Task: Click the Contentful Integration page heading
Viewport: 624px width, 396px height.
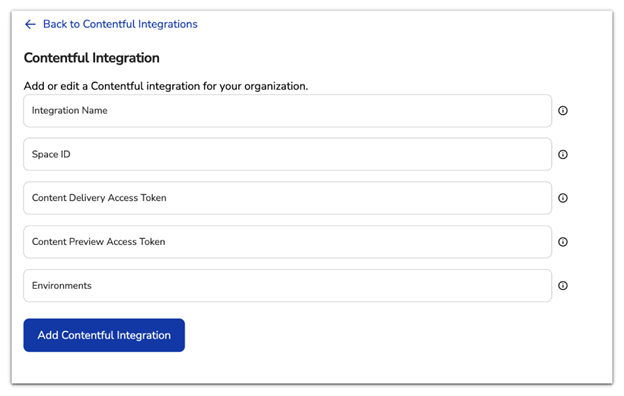Action: click(x=92, y=58)
